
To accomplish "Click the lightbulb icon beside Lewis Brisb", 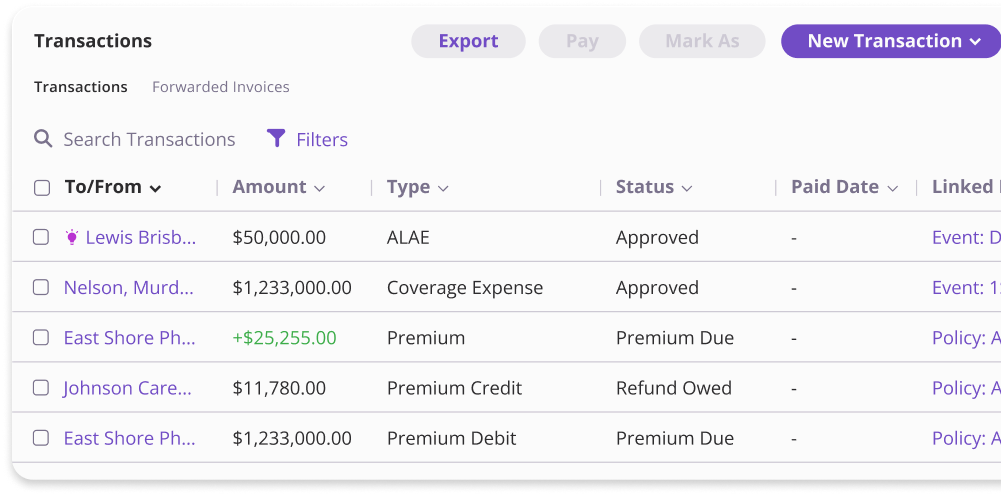I will (72, 238).
